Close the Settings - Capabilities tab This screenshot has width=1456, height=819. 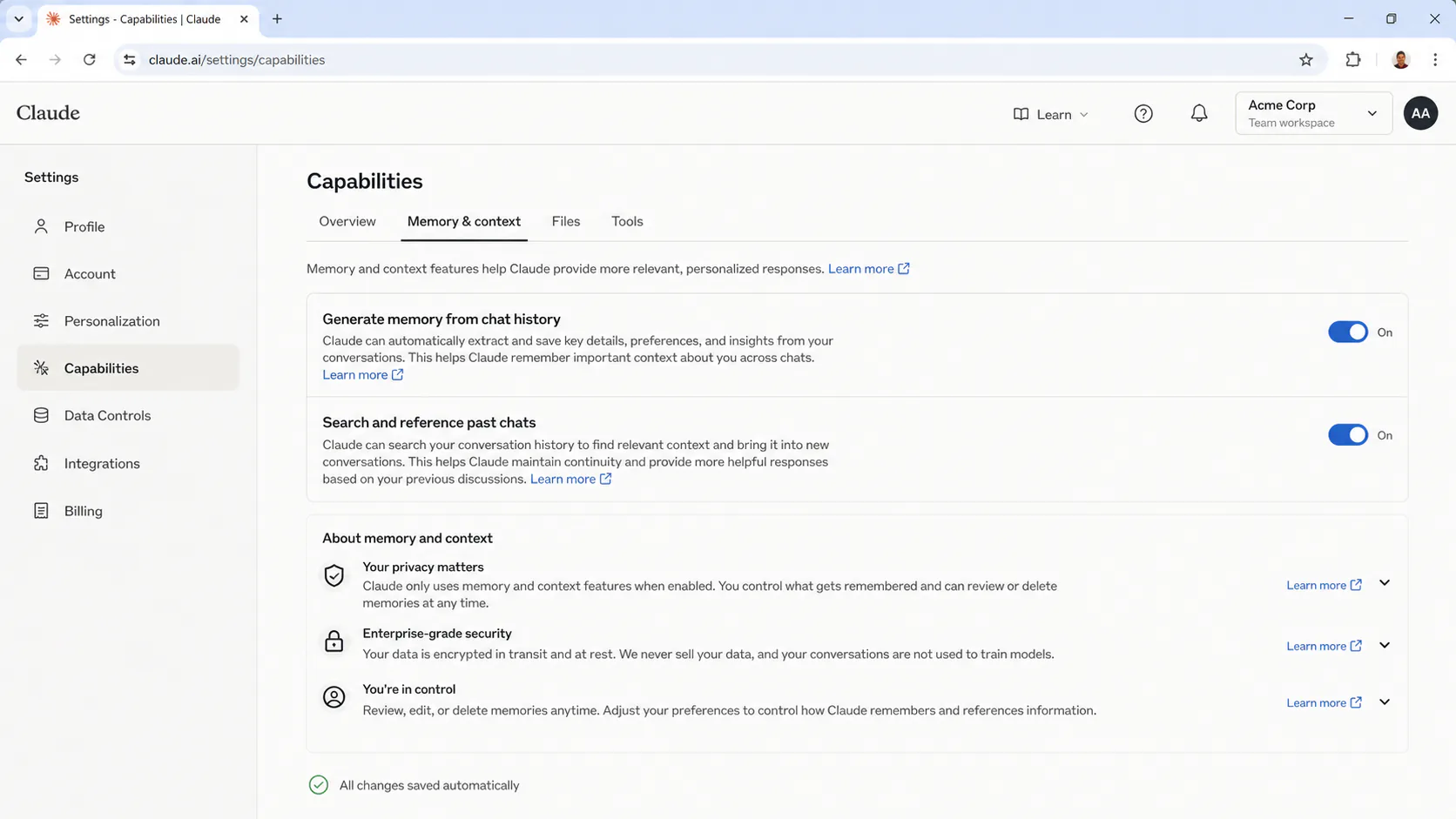244,19
